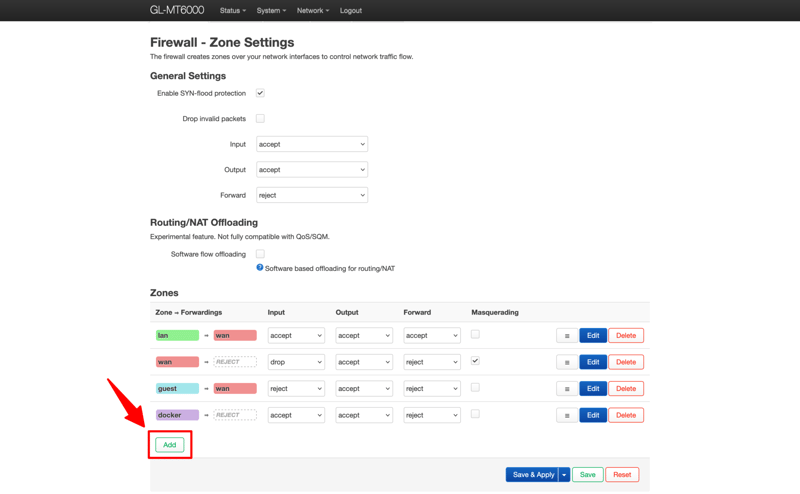Click the drag handle icon for wan zone
800x494 pixels.
tap(566, 362)
